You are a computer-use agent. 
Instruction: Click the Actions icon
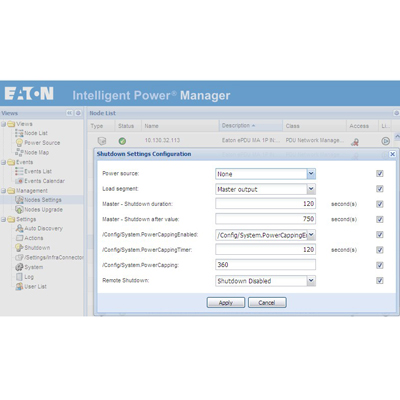tap(19, 238)
